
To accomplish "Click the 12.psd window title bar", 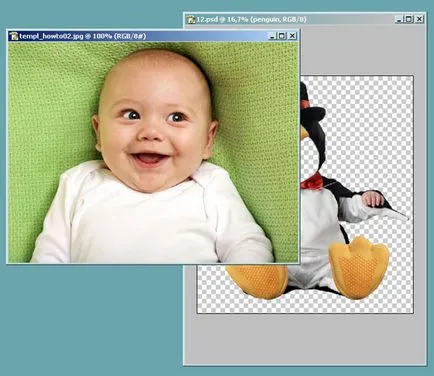I will coord(305,19).
